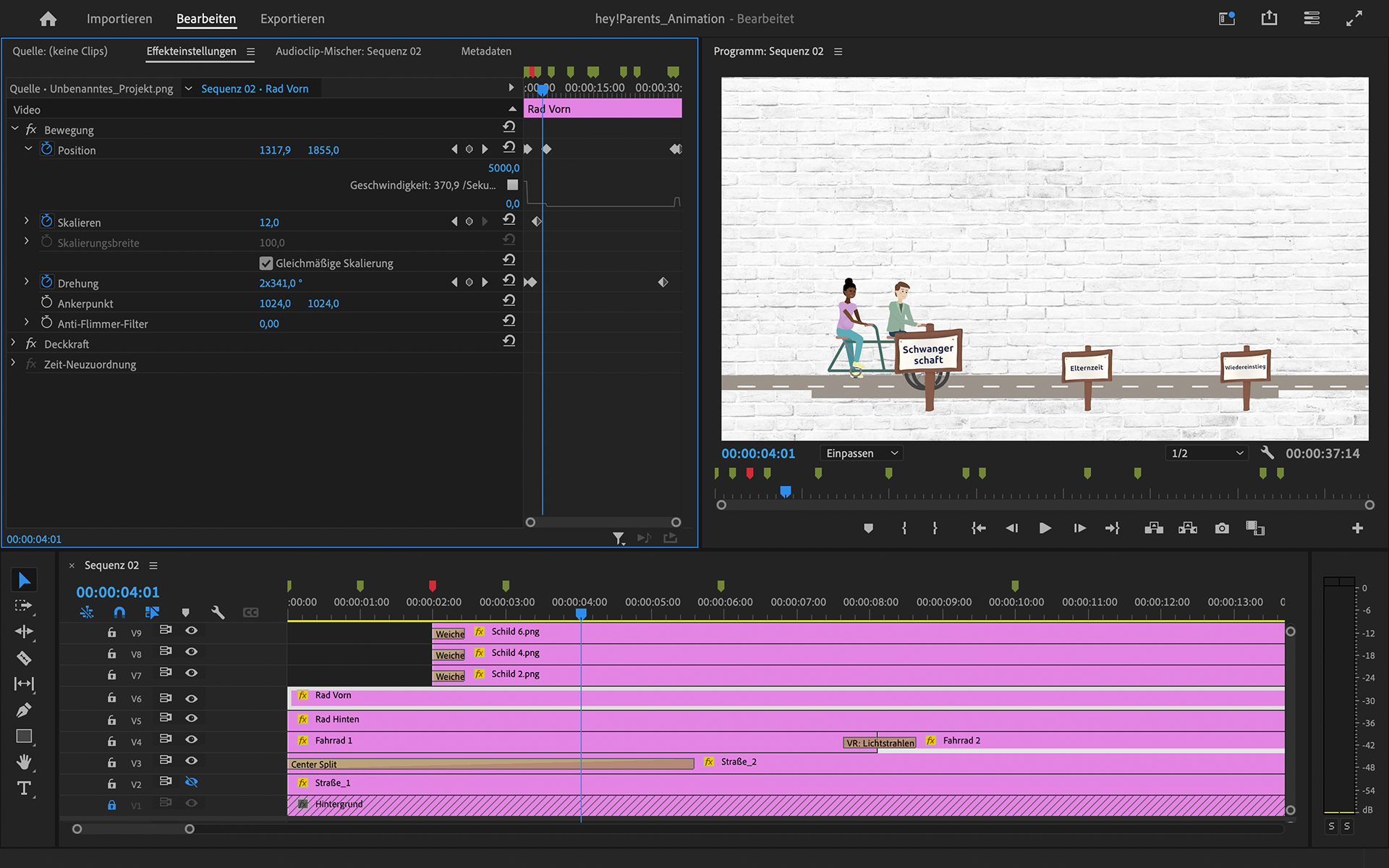The width and height of the screenshot is (1389, 868).
Task: Switch to the Importieren tab
Action: (119, 19)
